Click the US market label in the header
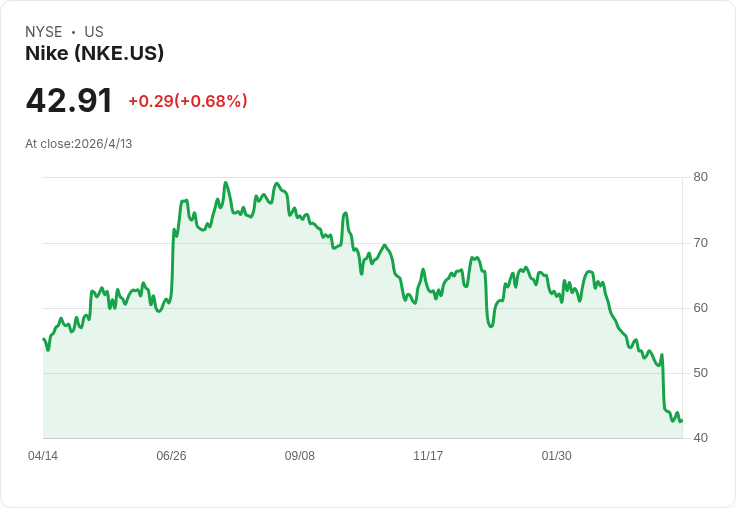The height and width of the screenshot is (508, 736). pyautogui.click(x=94, y=32)
